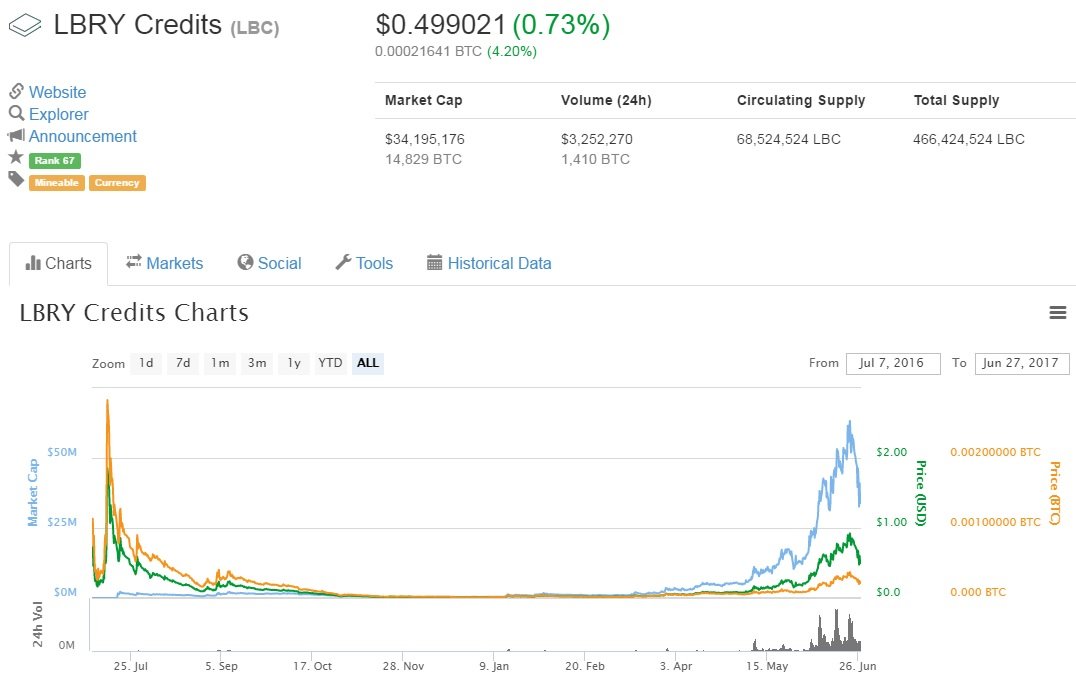
Task: Click the $1.00 price axis tick
Action: [891, 522]
